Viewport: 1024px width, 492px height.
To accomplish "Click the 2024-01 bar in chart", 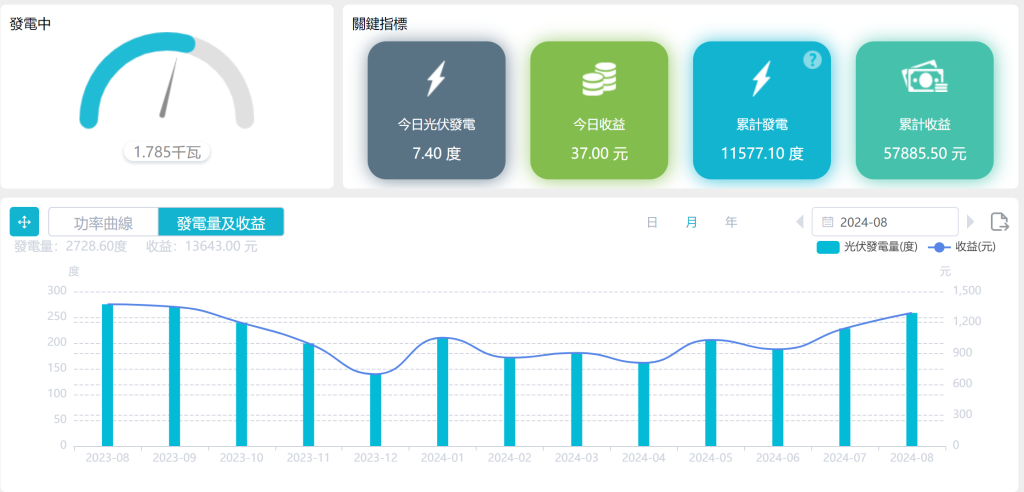I will coord(443,392).
